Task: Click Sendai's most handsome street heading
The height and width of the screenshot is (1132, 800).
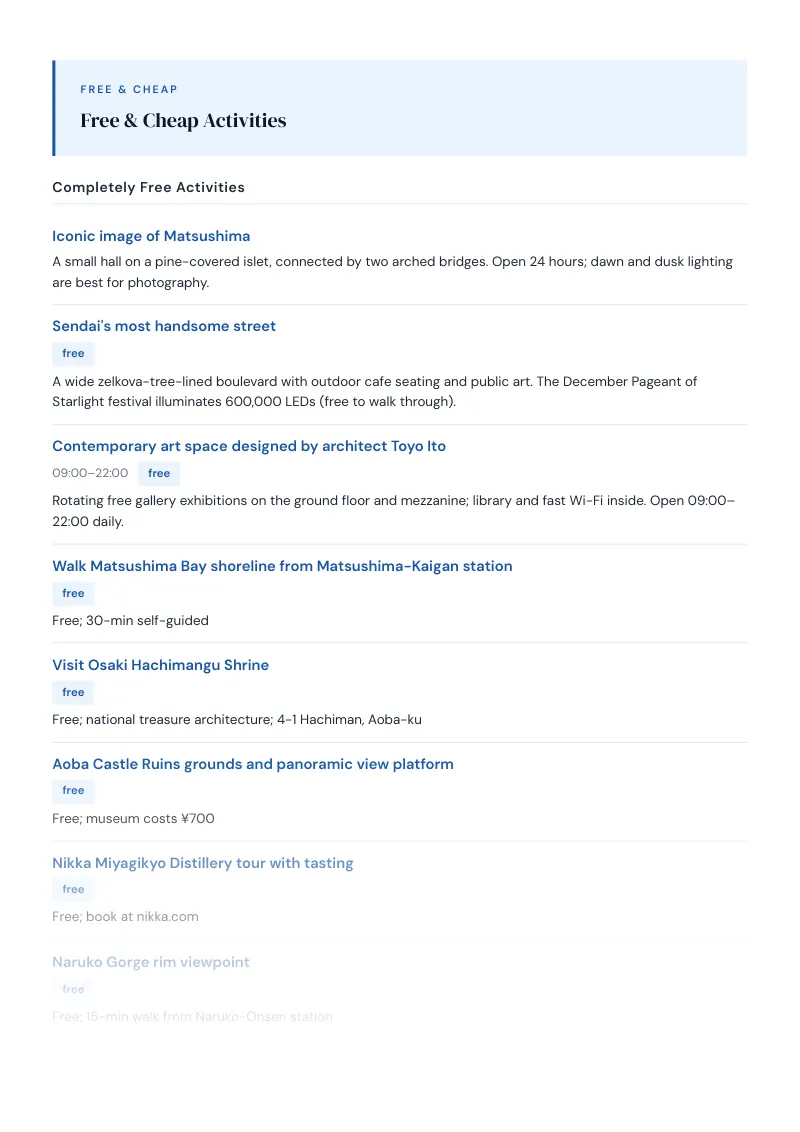Action: click(164, 326)
